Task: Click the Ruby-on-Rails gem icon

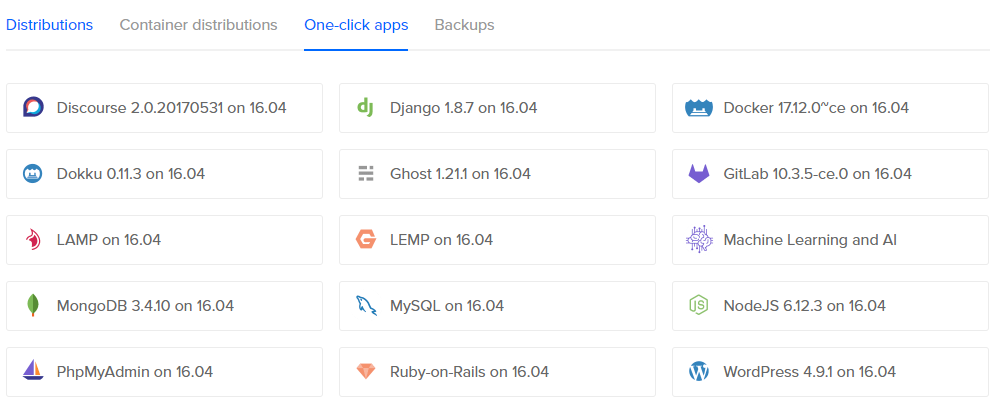Action: coord(365,372)
